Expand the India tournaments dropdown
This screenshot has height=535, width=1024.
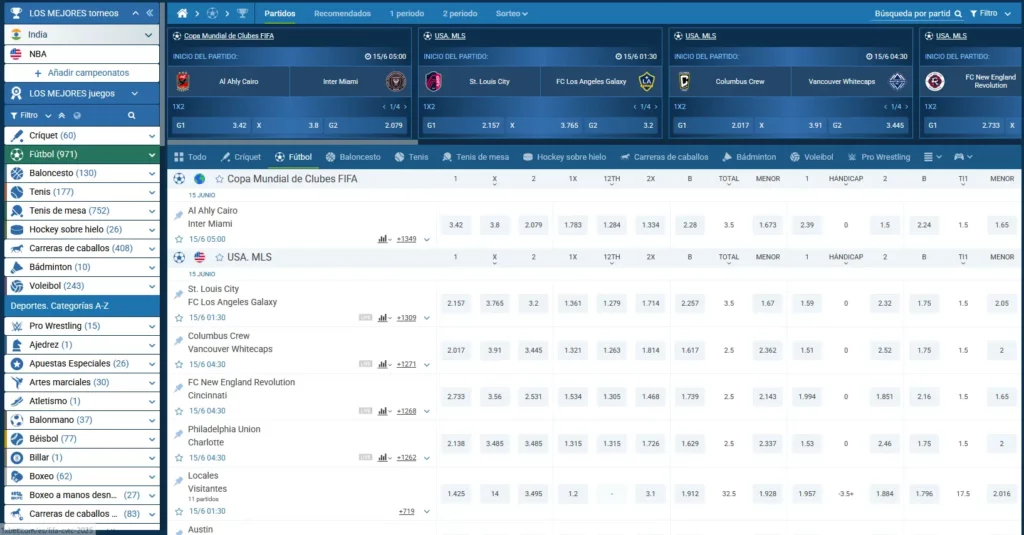tap(149, 34)
